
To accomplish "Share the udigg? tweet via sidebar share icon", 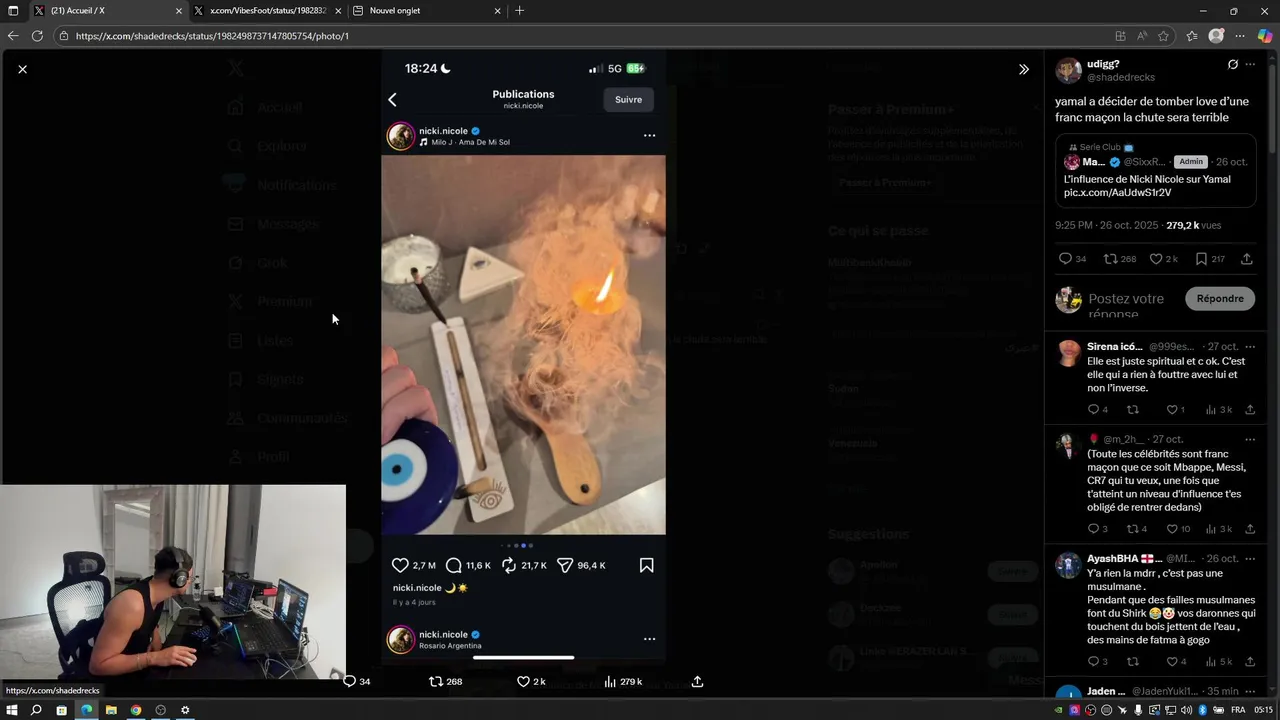I will [x=1246, y=259].
